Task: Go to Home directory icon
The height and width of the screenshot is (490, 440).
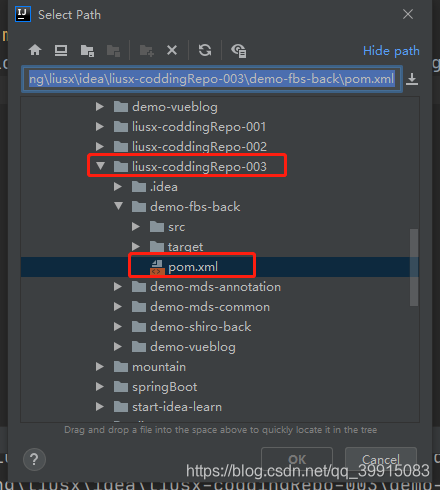Action: pos(35,50)
